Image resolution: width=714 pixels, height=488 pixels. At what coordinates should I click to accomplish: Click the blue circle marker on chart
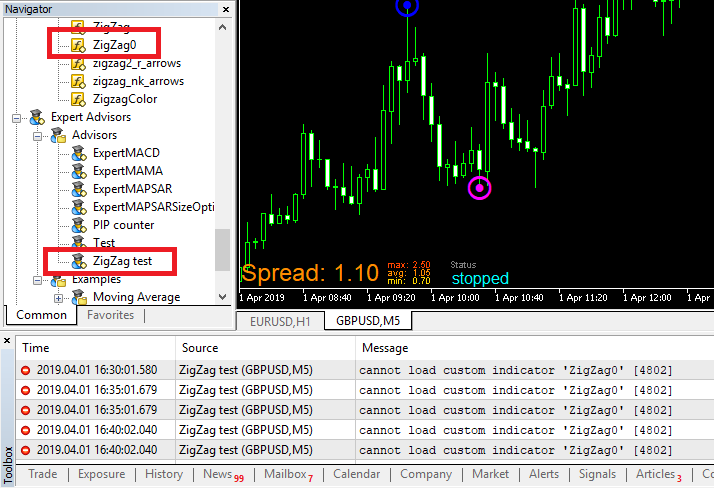407,5
